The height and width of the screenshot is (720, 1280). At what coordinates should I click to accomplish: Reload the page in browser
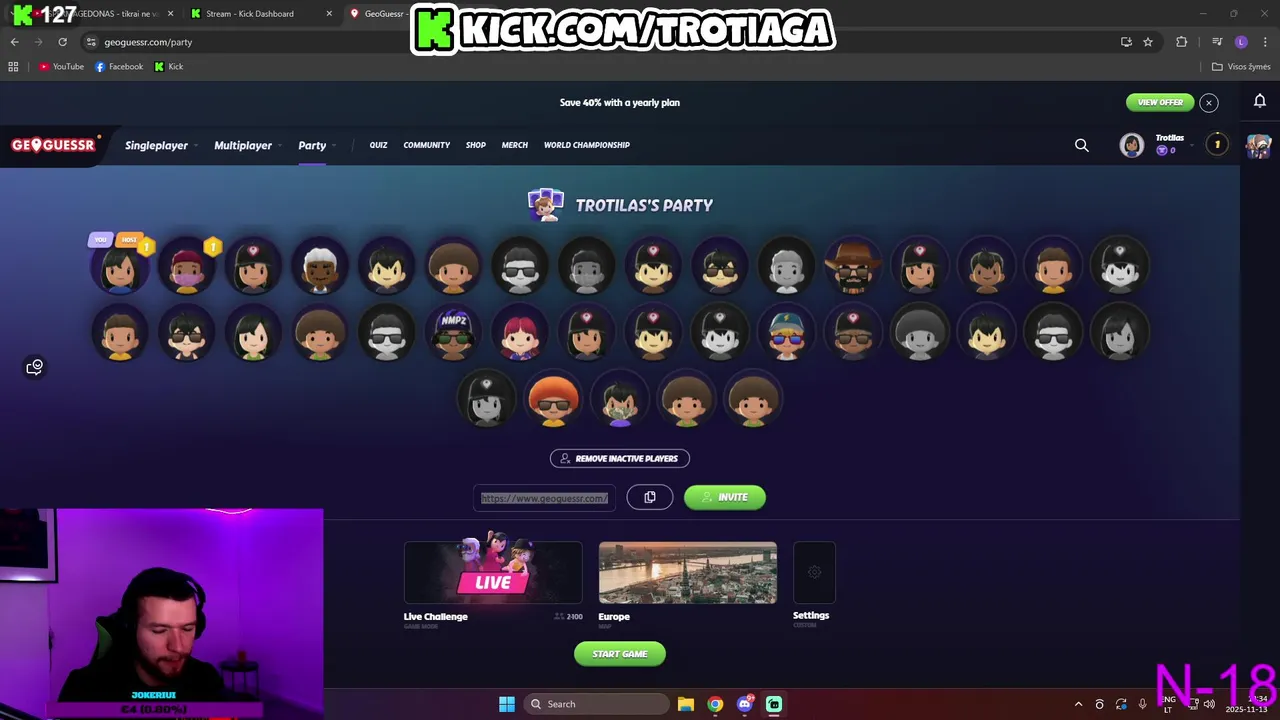click(62, 42)
